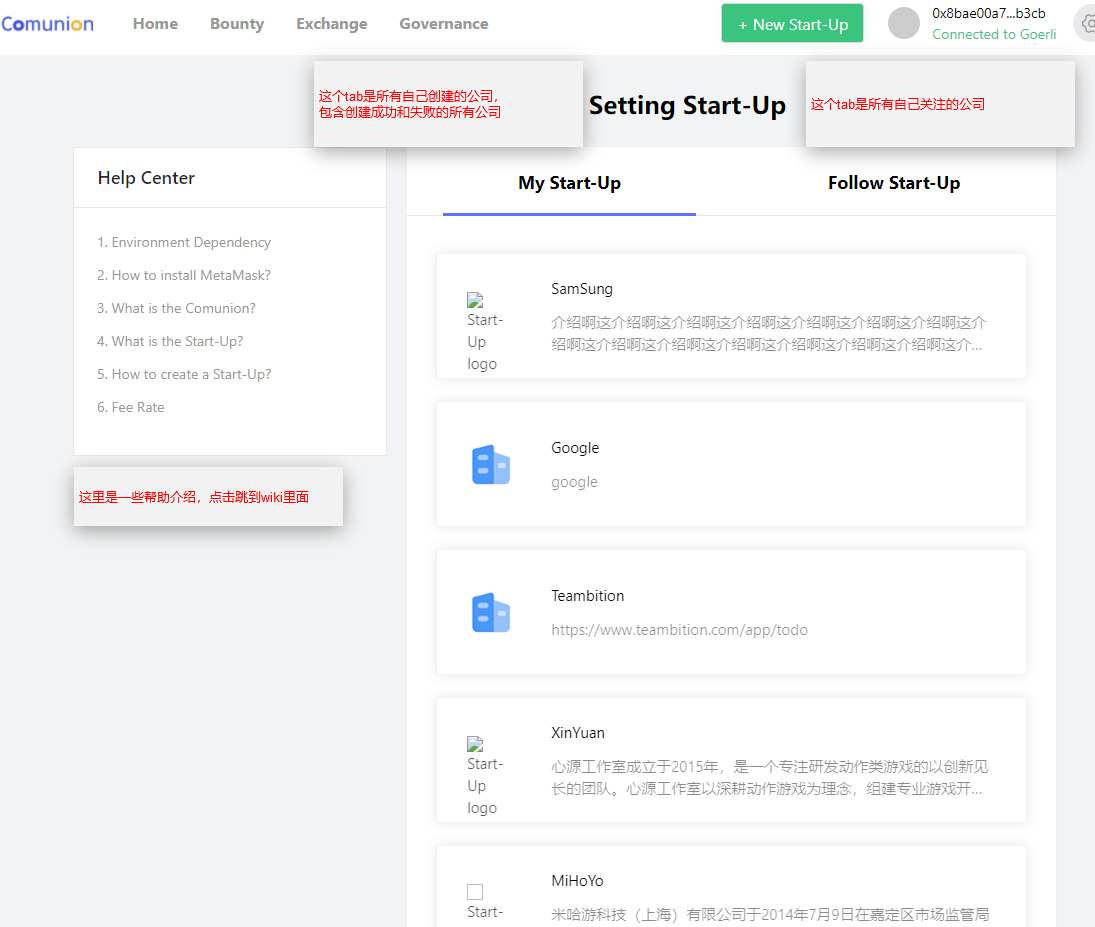This screenshot has width=1095, height=927.
Task: Open Environment Dependency help link
Action: (x=184, y=242)
